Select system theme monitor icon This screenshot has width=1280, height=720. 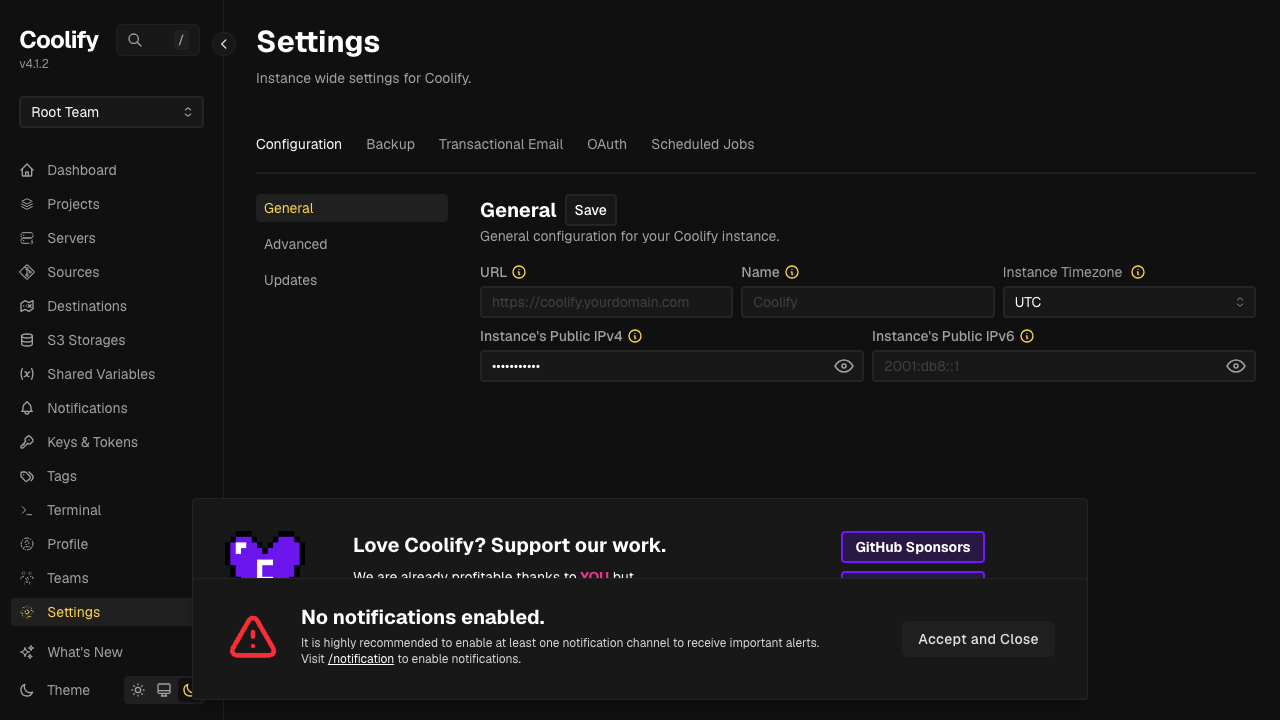[164, 690]
